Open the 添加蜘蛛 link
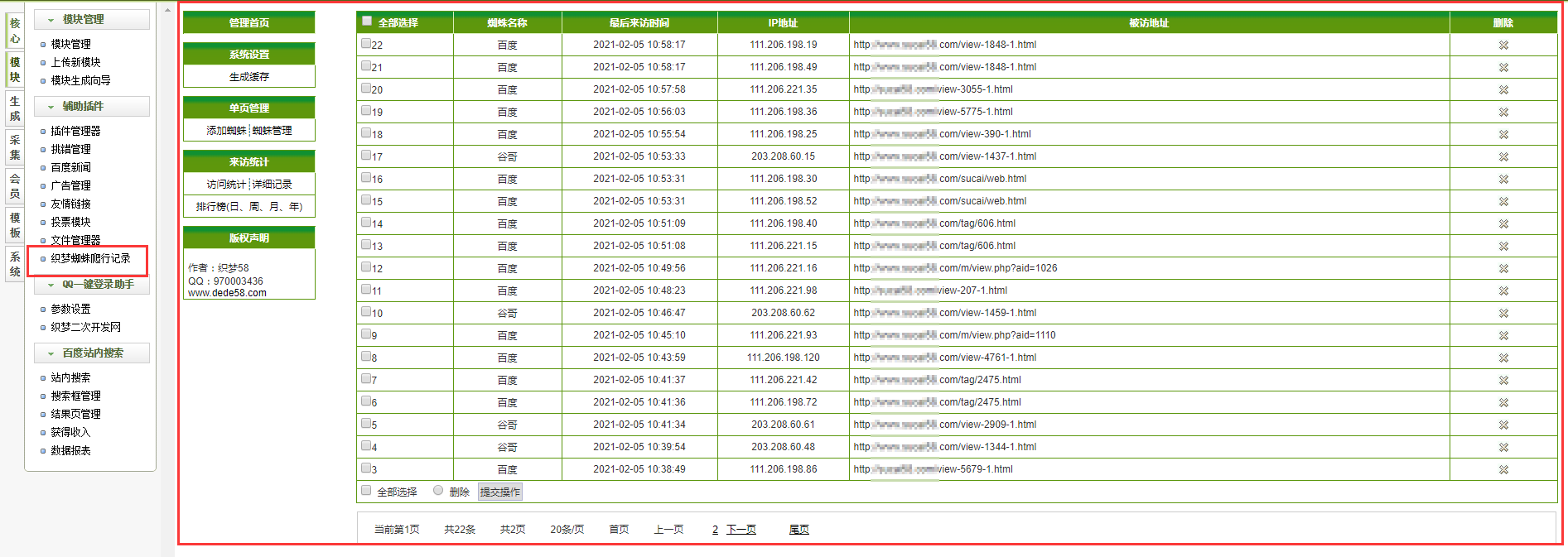The image size is (1568, 557). point(226,131)
